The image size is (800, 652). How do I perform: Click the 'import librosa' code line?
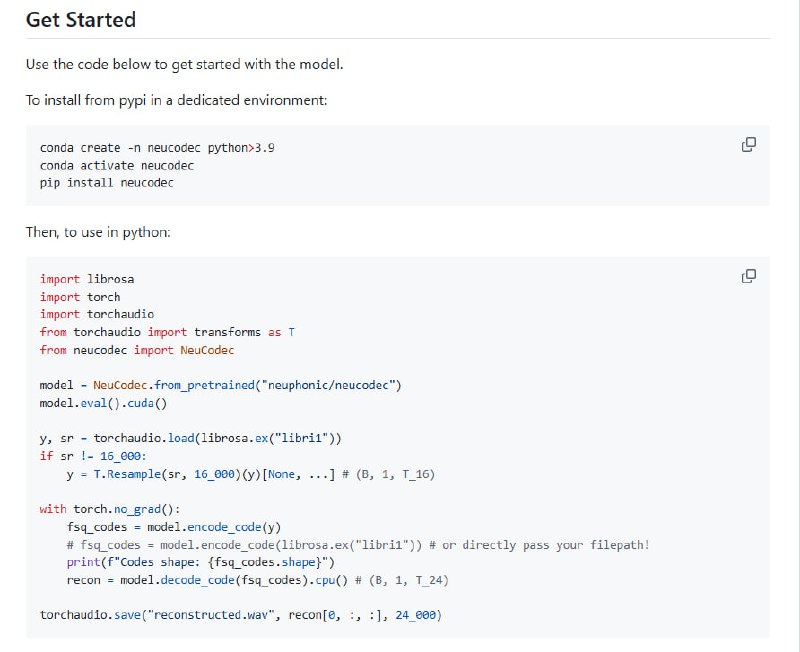point(86,279)
